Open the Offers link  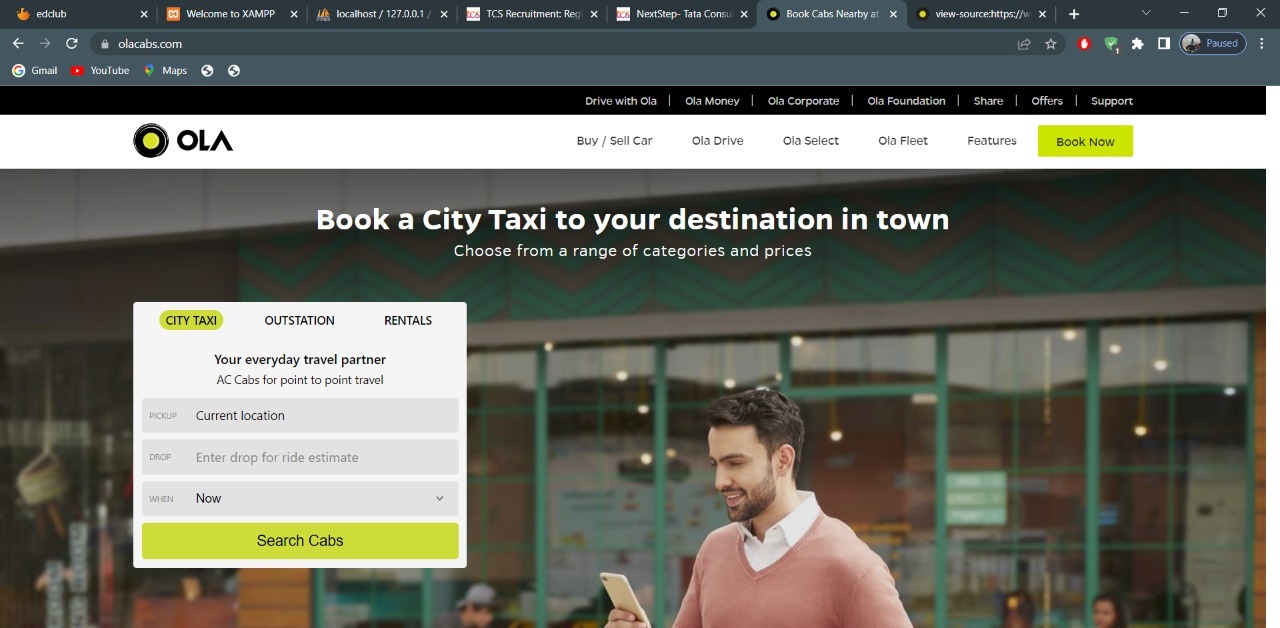click(x=1047, y=101)
